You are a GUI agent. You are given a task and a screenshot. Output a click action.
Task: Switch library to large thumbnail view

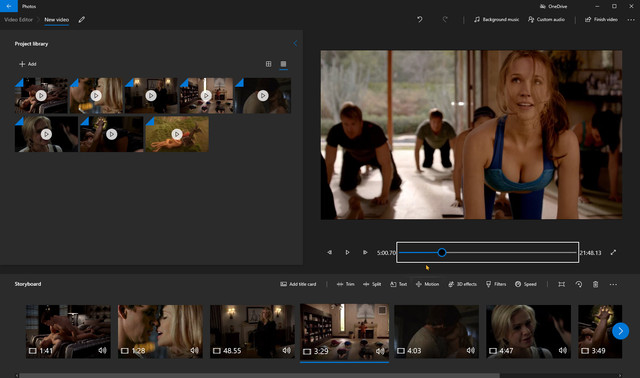(283, 64)
